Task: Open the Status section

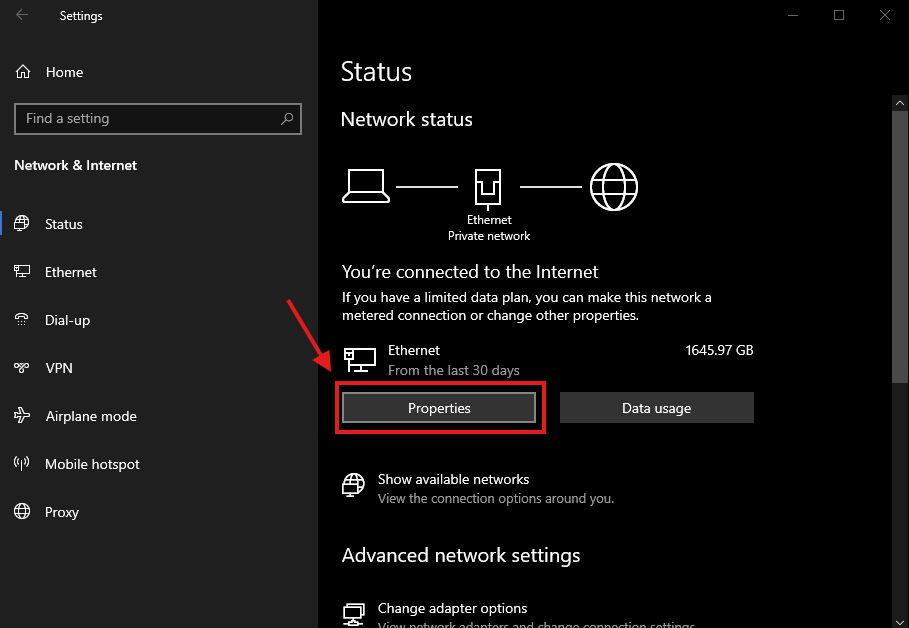Action: pos(159,224)
